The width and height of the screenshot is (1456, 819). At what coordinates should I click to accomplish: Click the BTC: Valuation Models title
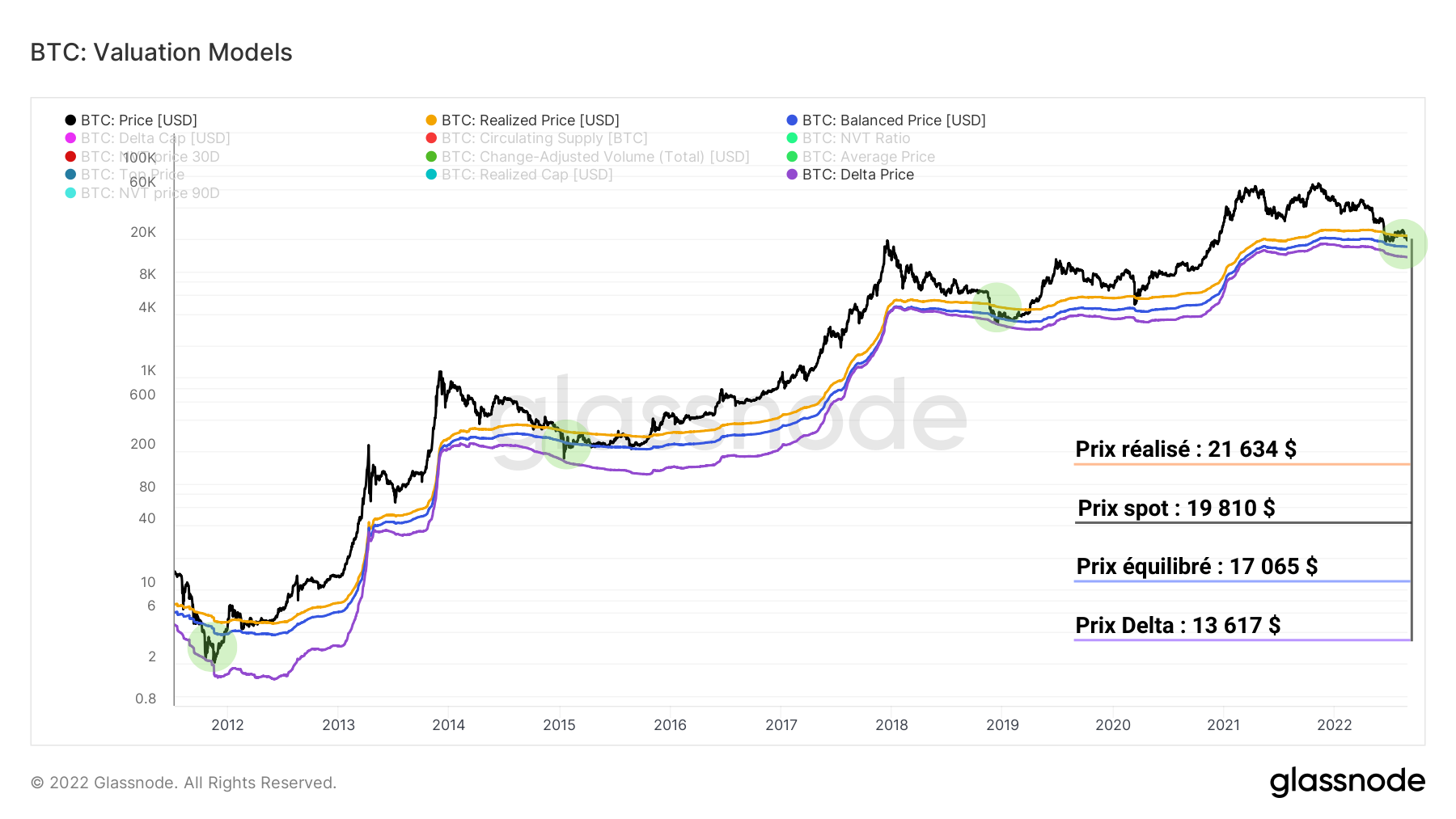pos(161,53)
